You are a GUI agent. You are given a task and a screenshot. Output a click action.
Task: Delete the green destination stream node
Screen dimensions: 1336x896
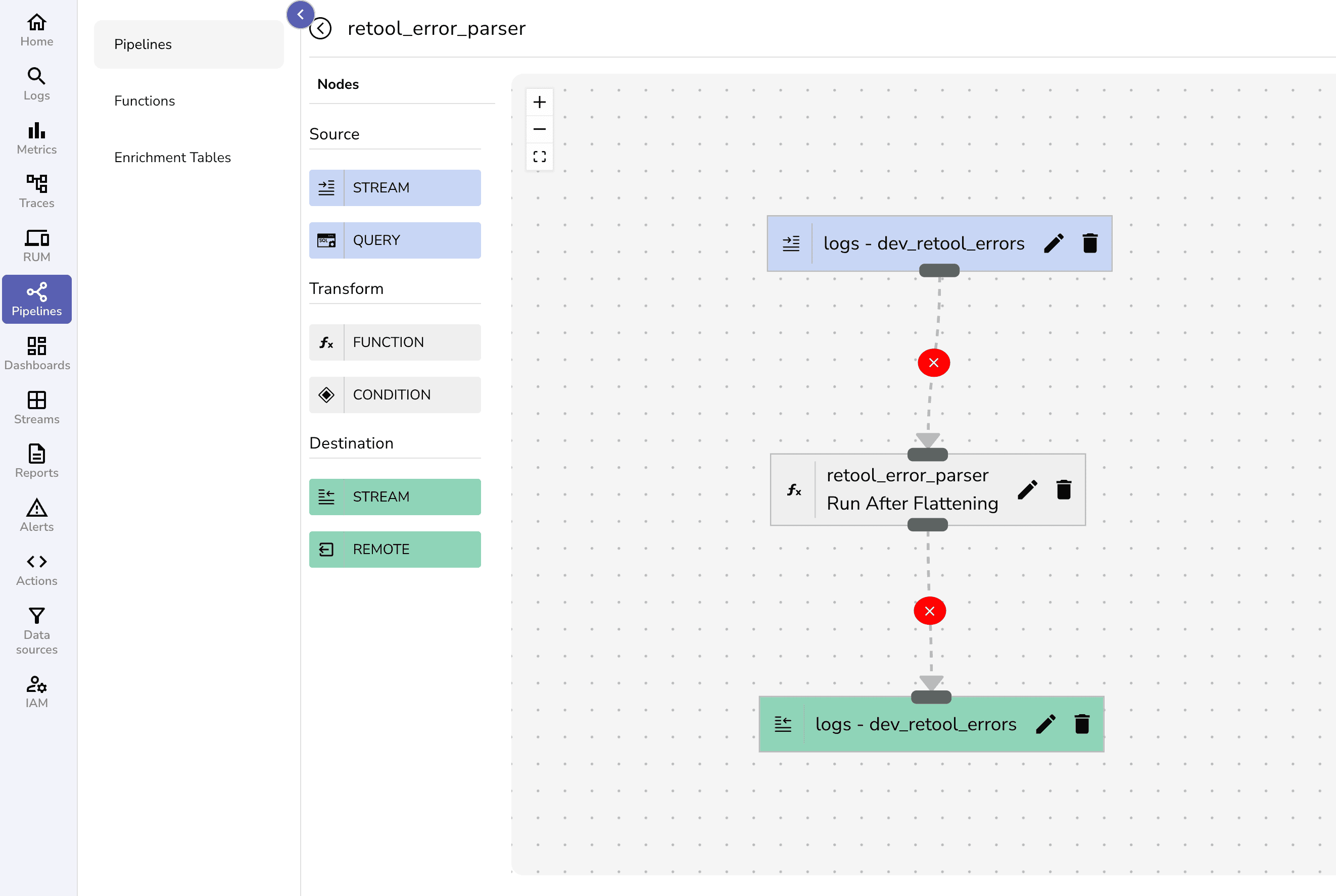1082,724
